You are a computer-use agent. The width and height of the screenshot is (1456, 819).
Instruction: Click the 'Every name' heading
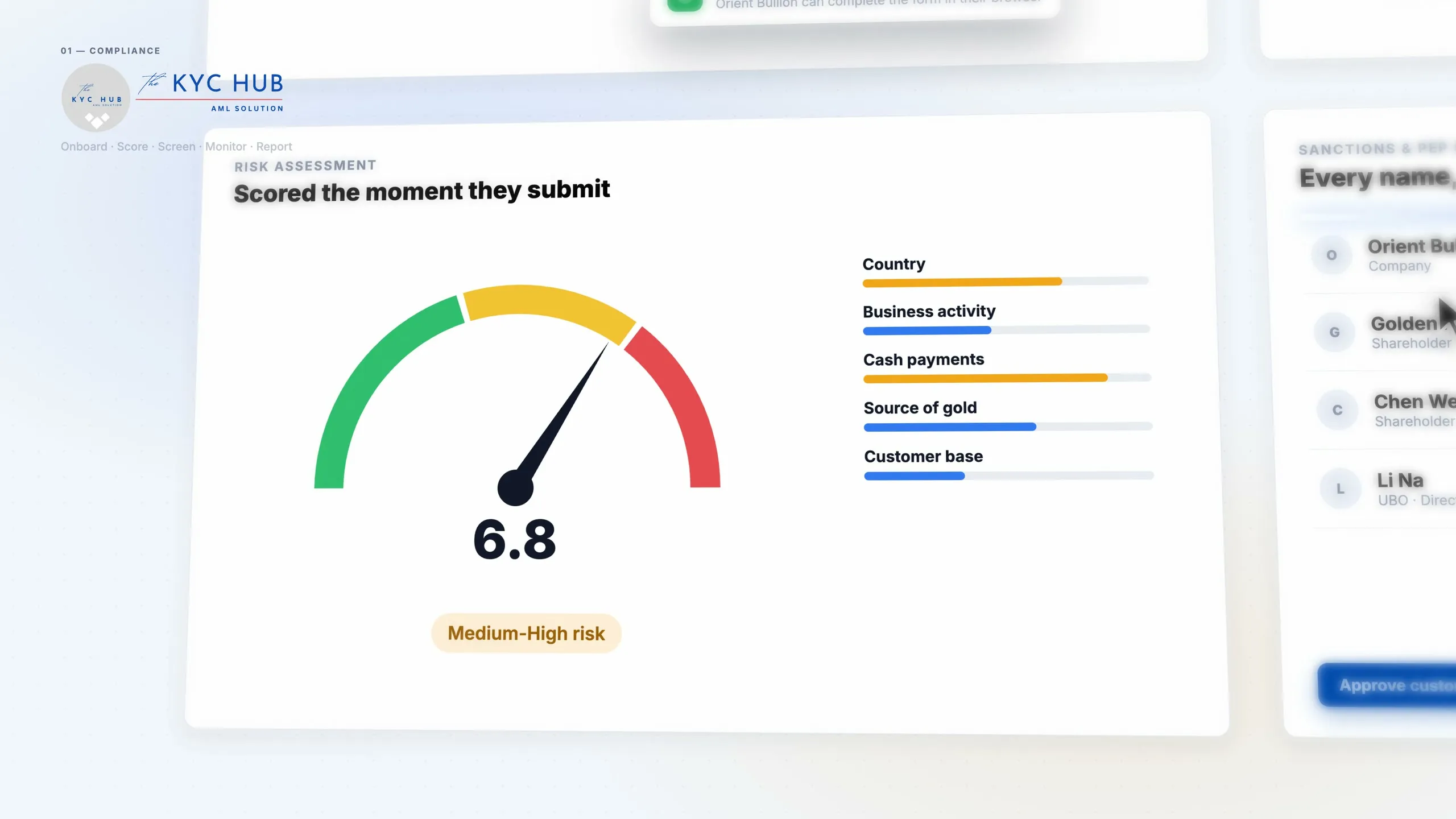pos(1377,177)
